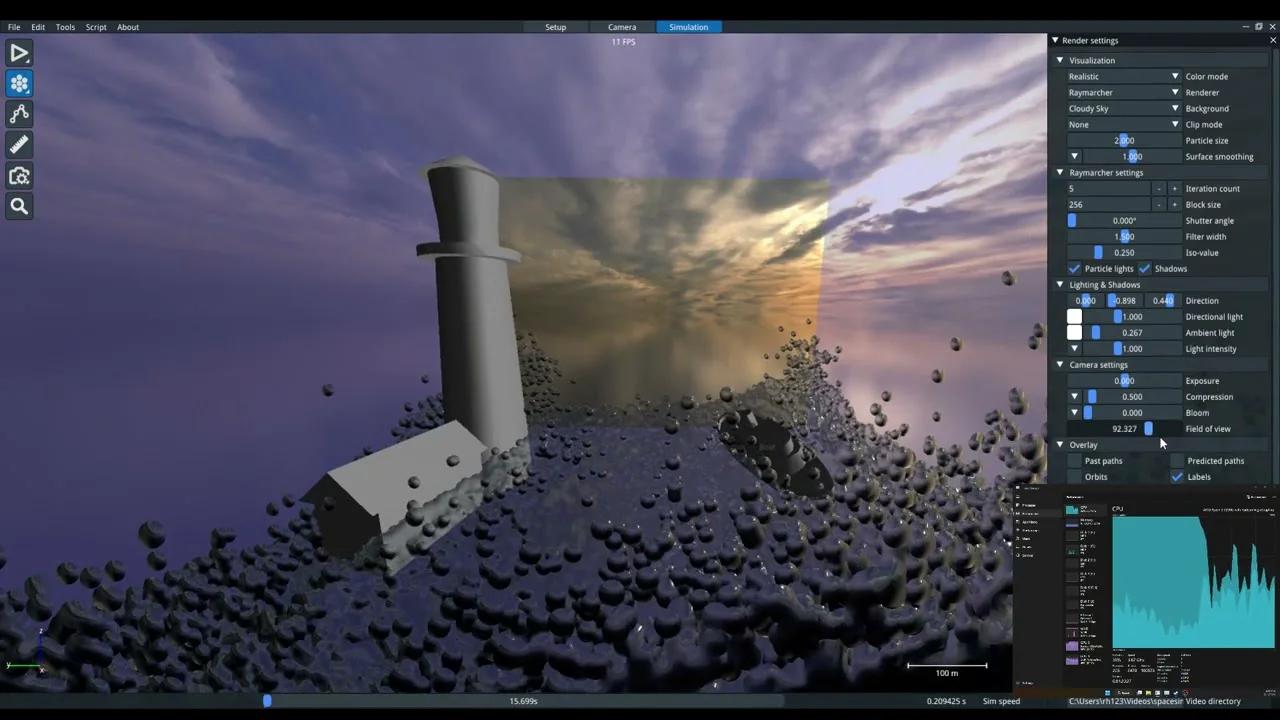Open the camera capture settings icon
The height and width of the screenshot is (720, 1280).
click(x=19, y=175)
